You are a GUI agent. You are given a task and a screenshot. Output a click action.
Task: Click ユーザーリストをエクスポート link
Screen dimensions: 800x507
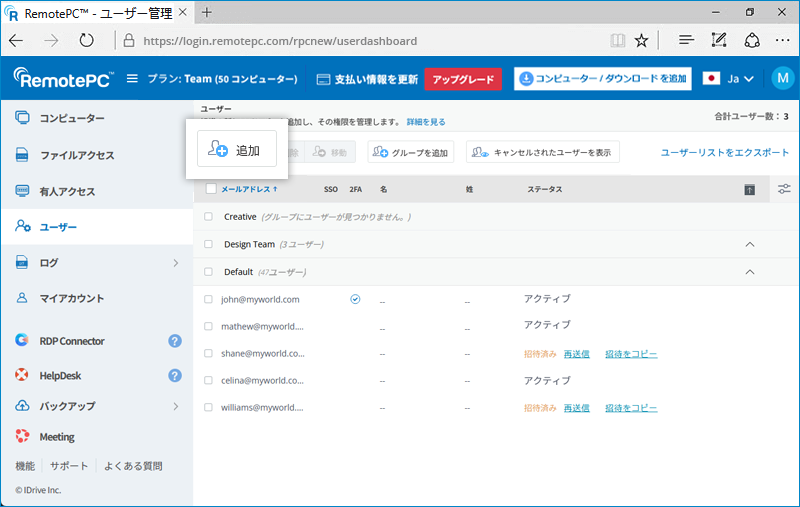click(x=725, y=152)
